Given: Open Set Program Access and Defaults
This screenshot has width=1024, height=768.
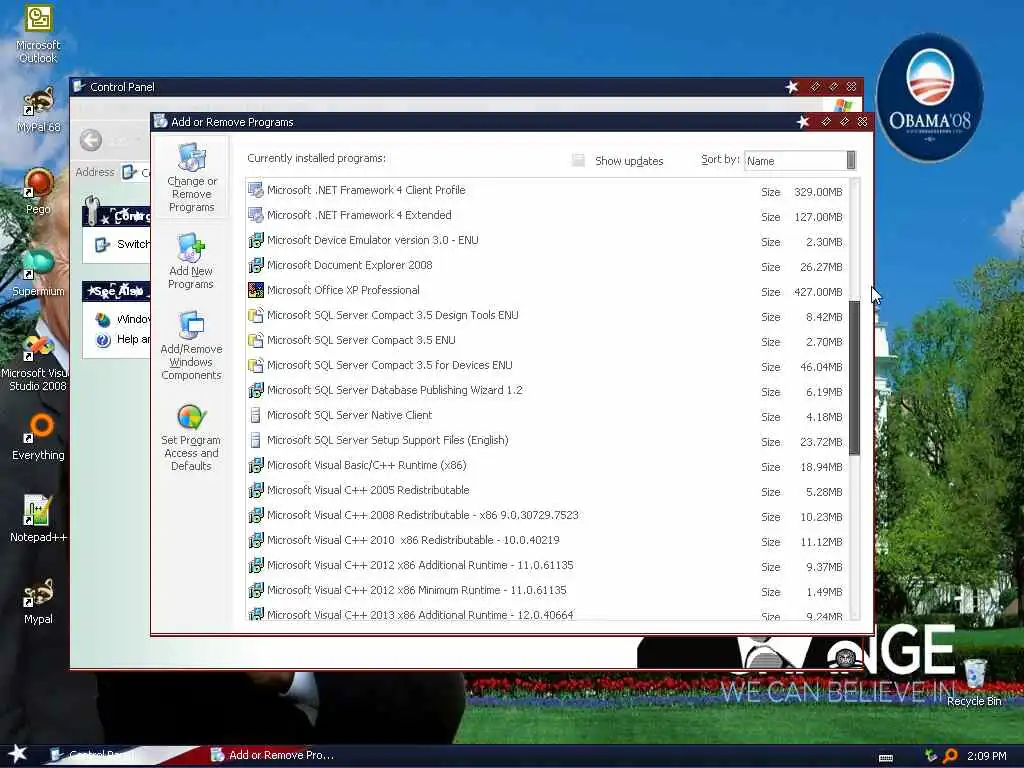Looking at the screenshot, I should (x=191, y=437).
